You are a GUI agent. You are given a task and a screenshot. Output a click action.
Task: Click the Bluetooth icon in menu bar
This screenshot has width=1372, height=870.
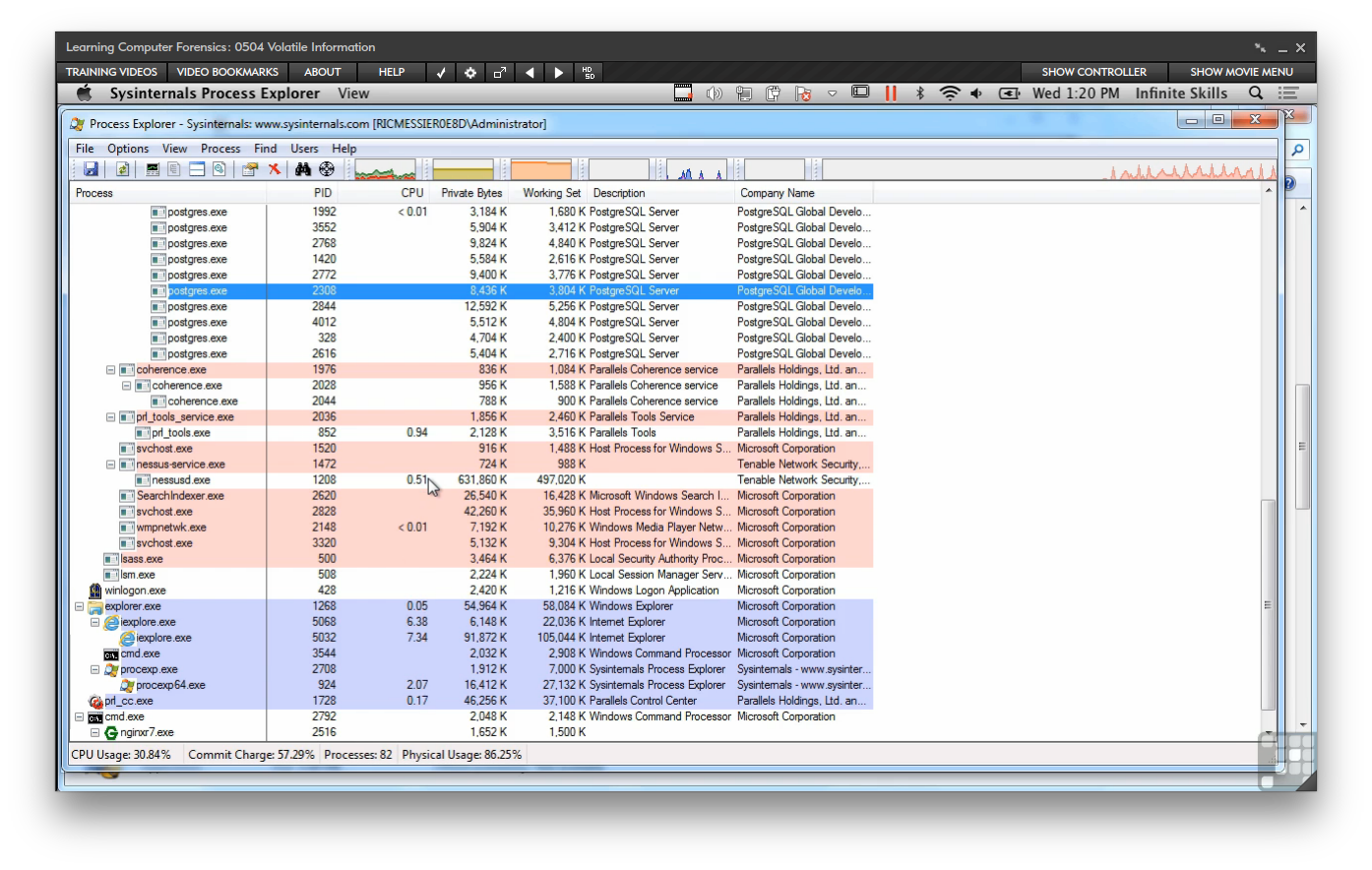[920, 93]
